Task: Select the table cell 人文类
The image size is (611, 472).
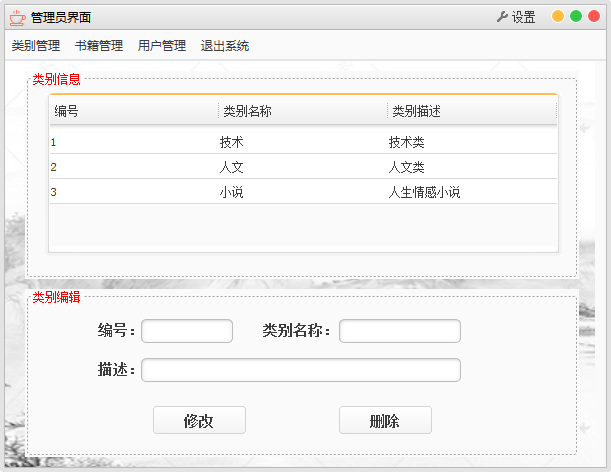Action: coord(406,167)
